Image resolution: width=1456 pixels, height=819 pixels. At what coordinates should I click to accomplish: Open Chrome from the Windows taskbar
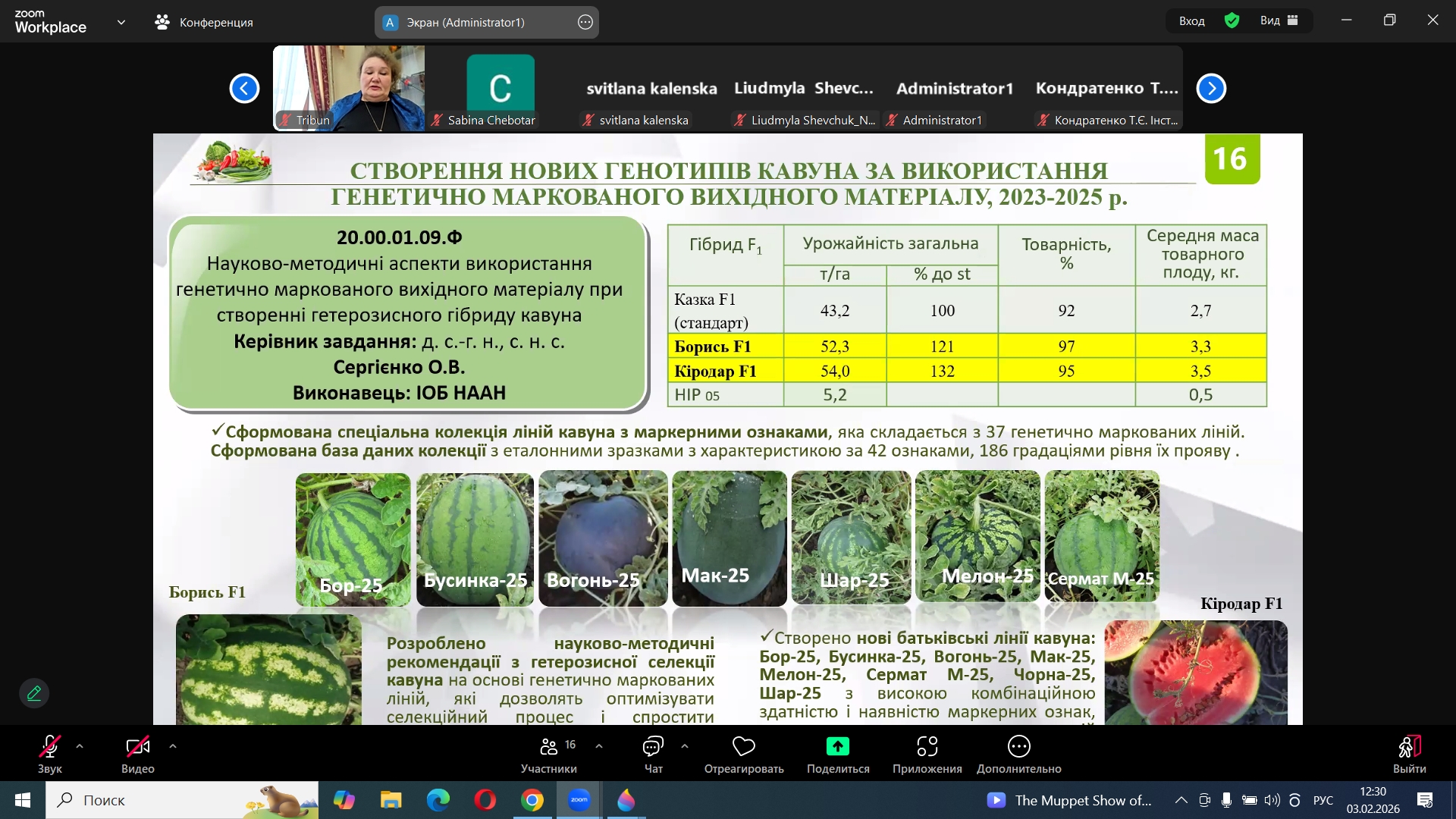532,800
